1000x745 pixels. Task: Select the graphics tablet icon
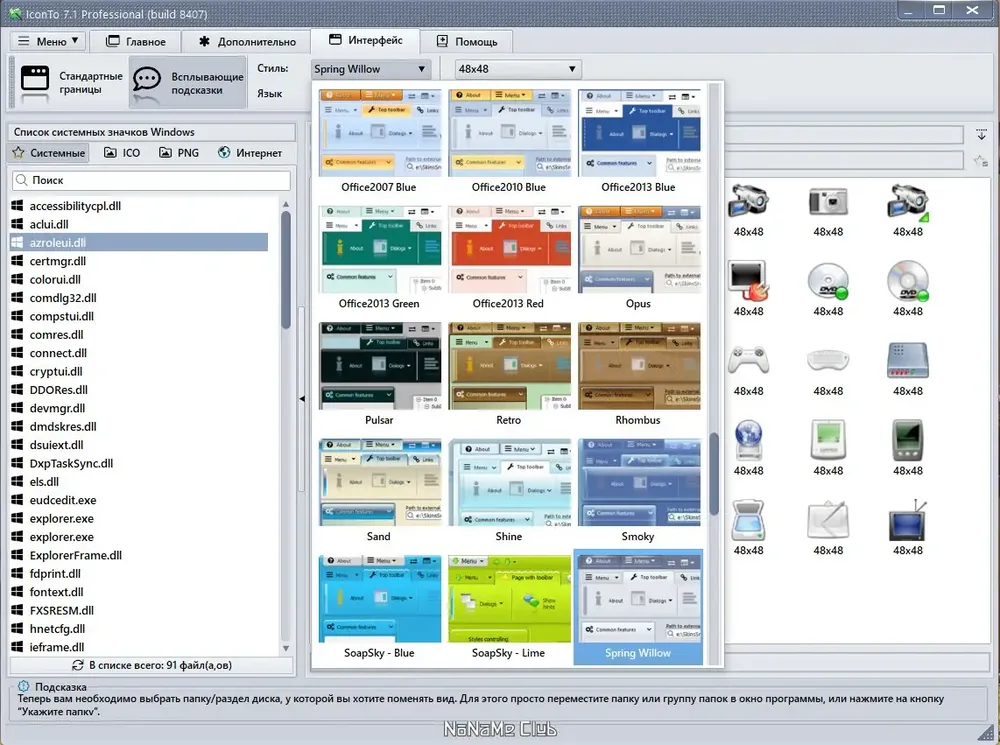coord(828,520)
